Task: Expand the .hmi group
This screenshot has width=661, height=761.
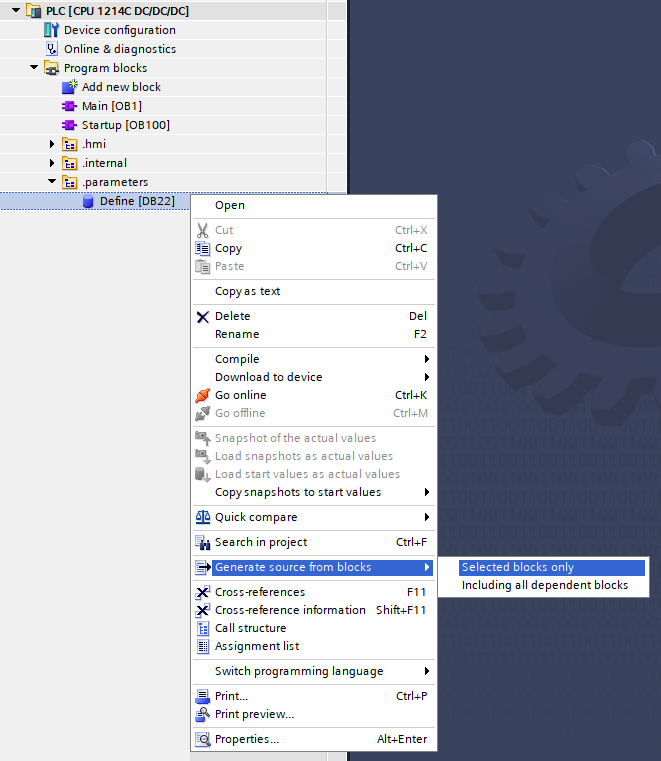Action: tap(52, 144)
